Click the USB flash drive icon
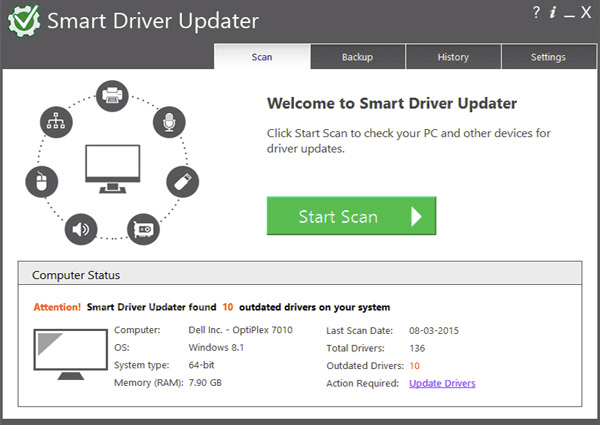The height and width of the screenshot is (425, 600). pyautogui.click(x=183, y=182)
